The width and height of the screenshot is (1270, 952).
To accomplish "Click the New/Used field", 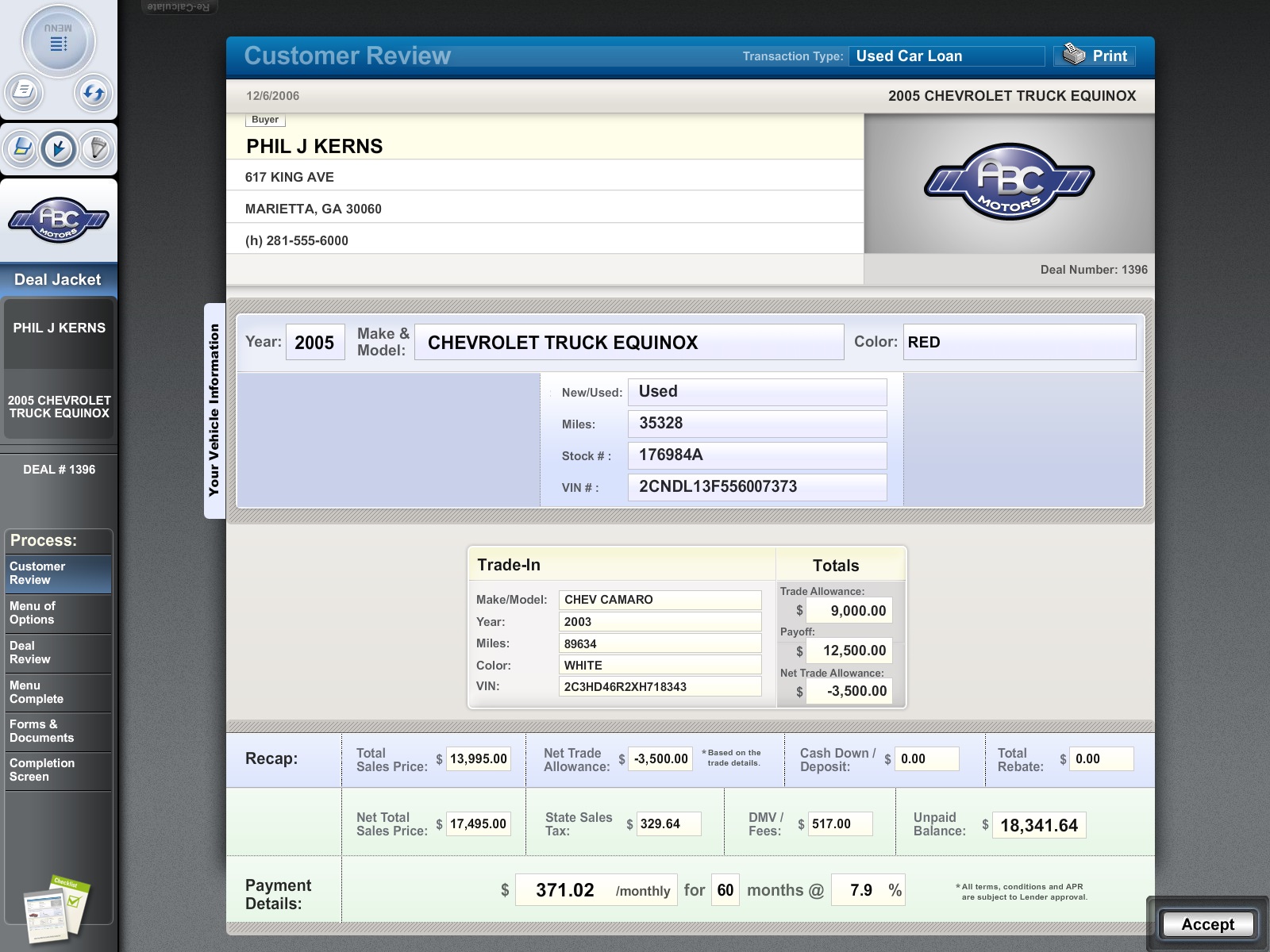I will 757,392.
